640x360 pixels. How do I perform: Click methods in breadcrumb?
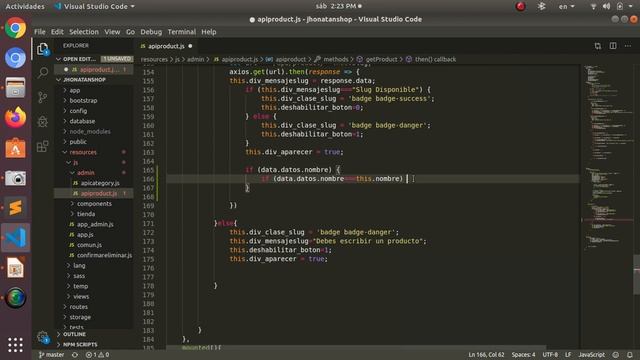click(336, 59)
